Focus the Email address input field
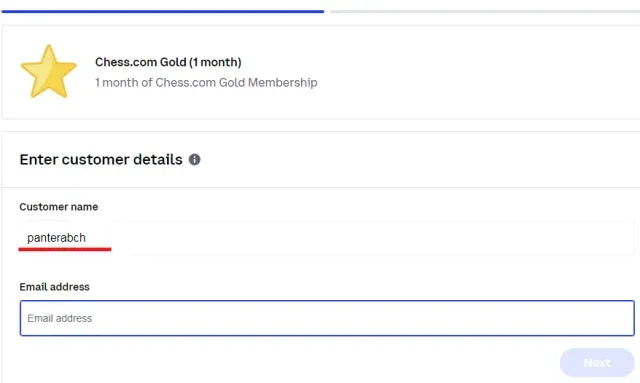Viewport: 640px width, 383px height. 327,318
